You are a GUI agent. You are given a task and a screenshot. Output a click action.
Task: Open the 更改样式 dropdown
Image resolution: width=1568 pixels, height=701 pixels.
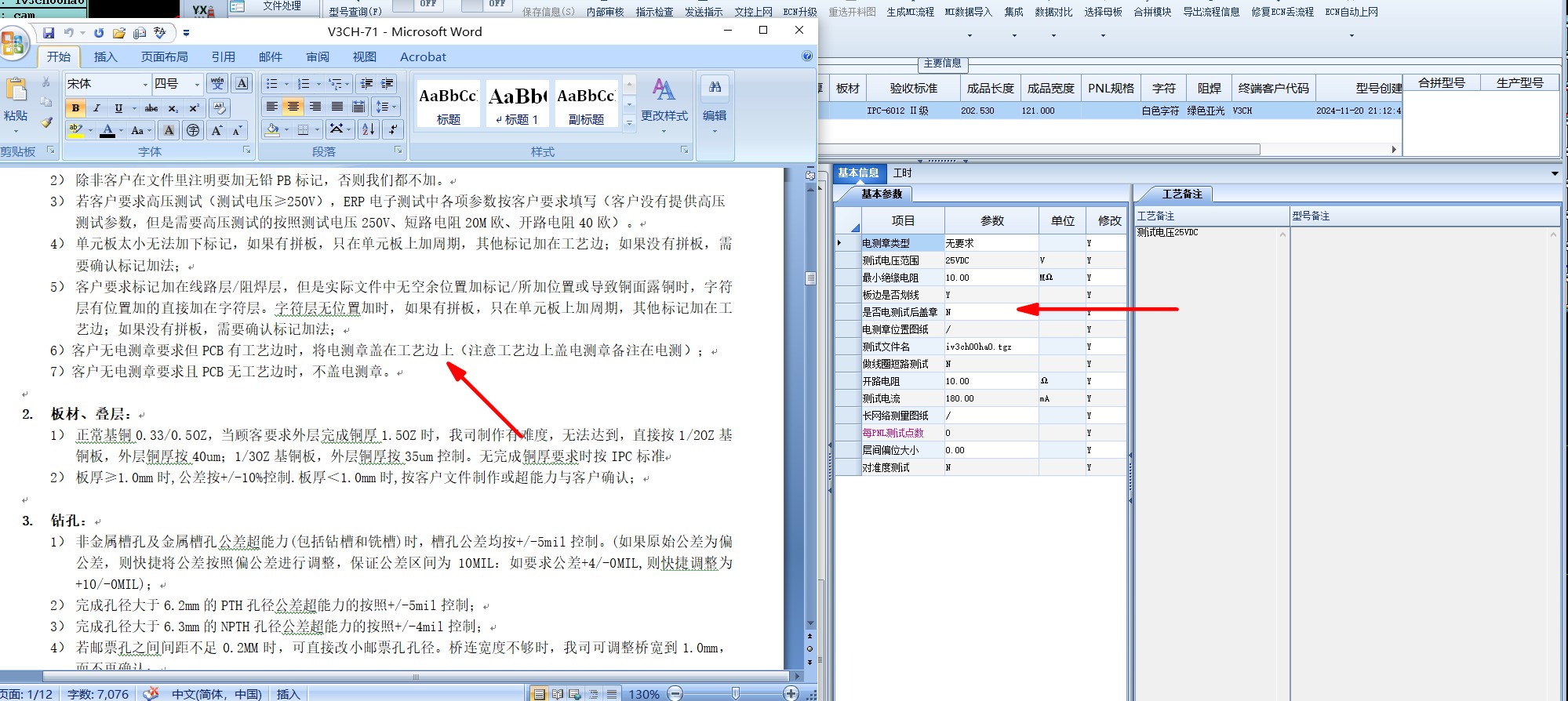664,106
